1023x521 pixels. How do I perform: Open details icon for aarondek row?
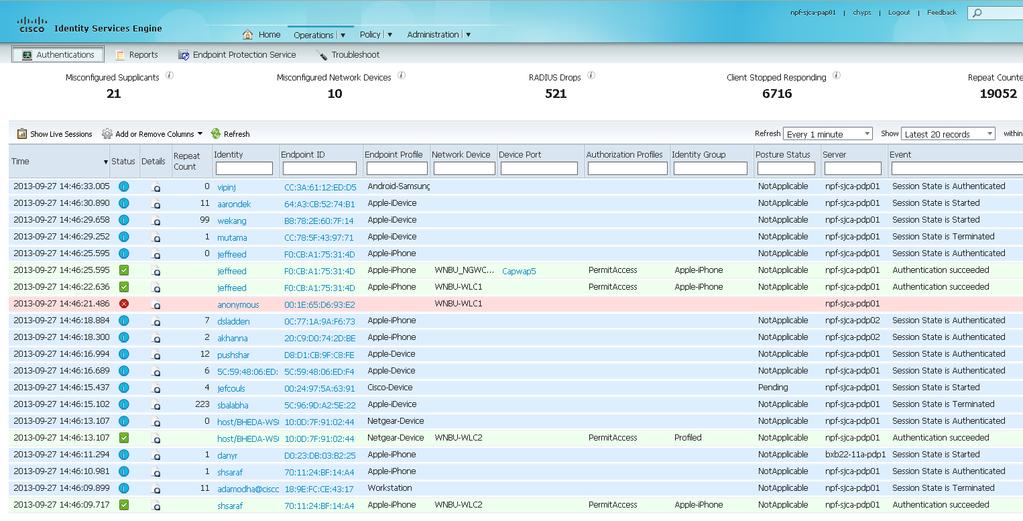155,204
